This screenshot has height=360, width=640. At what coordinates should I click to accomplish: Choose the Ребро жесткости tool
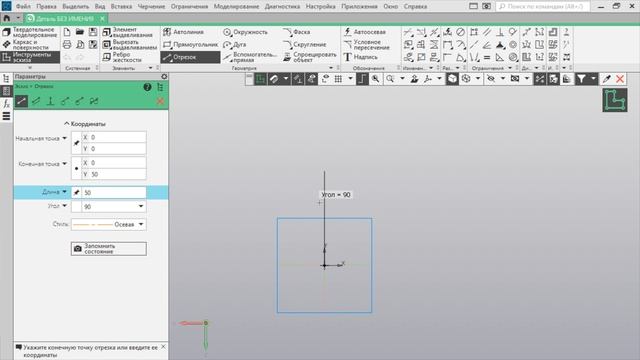pos(122,57)
